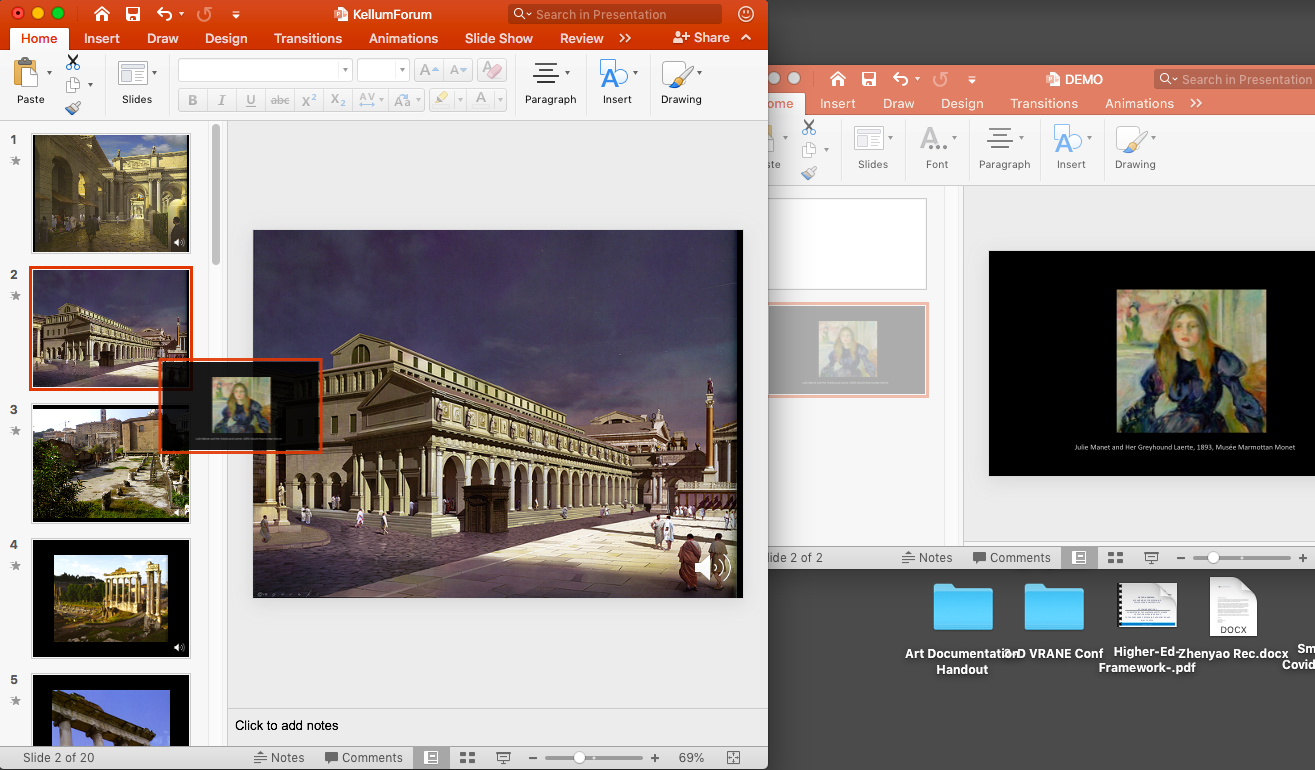Image resolution: width=1315 pixels, height=770 pixels.
Task: Adjust zoom slider in KellumForum status bar
Action: 579,758
